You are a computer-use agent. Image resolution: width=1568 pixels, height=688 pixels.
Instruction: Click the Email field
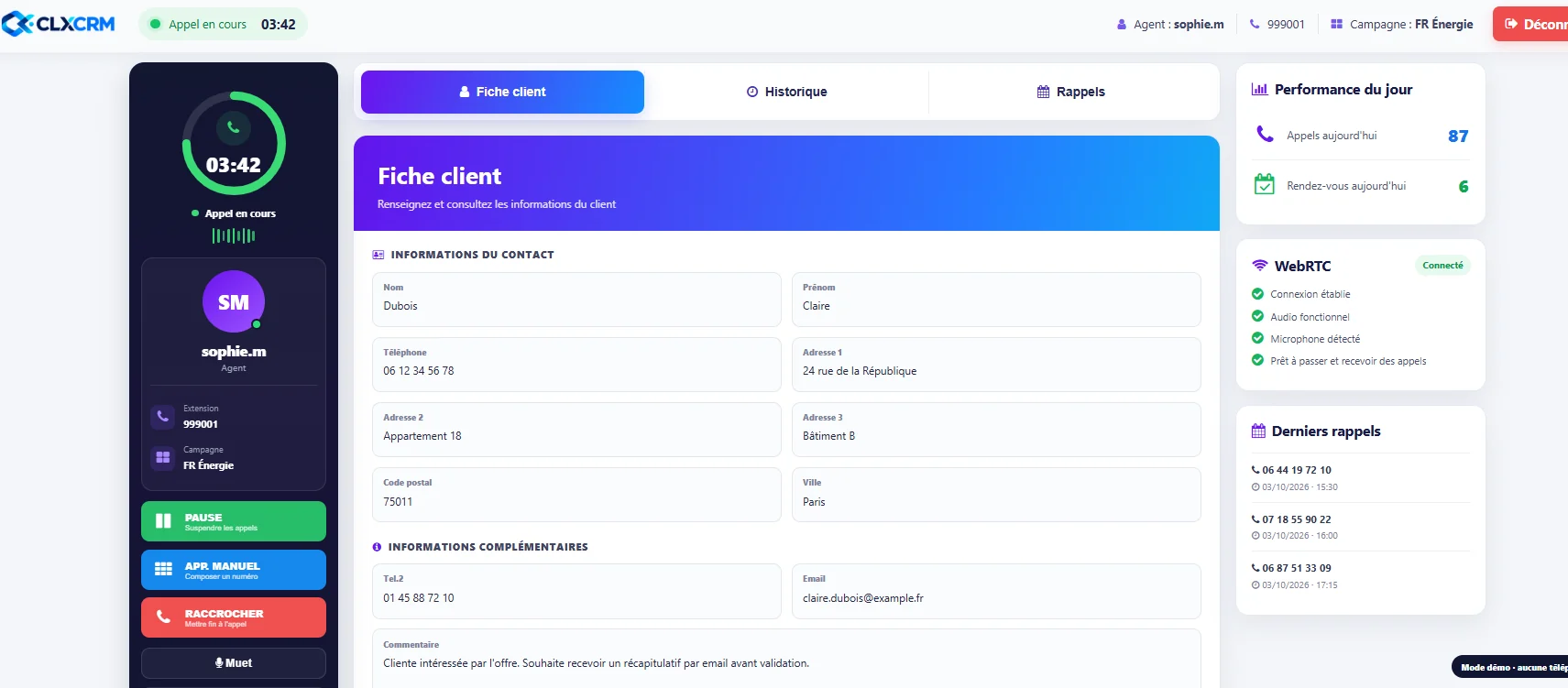click(996, 591)
